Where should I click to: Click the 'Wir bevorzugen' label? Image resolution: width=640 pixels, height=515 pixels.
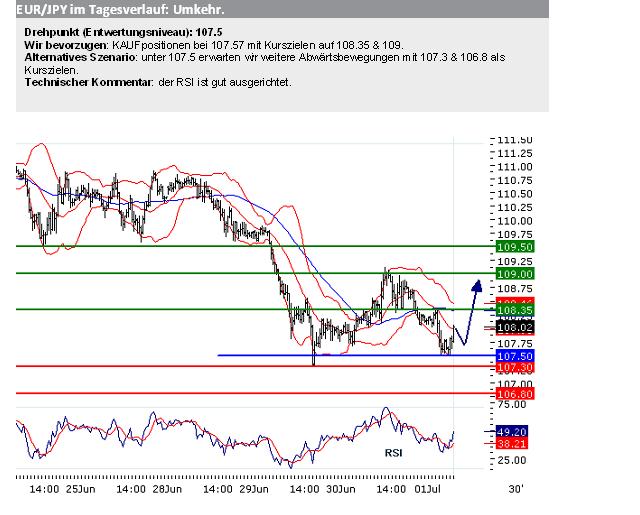tap(66, 45)
